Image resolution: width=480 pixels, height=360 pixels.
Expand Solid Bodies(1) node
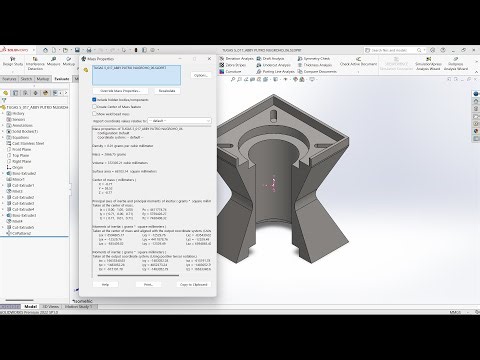pyautogui.click(x=3, y=132)
